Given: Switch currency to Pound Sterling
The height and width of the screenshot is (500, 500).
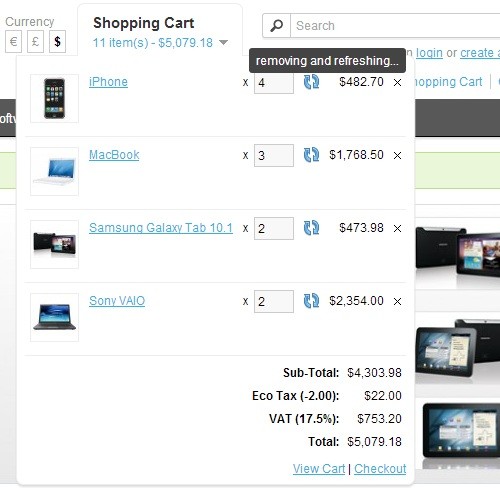Looking at the screenshot, I should (x=35, y=42).
